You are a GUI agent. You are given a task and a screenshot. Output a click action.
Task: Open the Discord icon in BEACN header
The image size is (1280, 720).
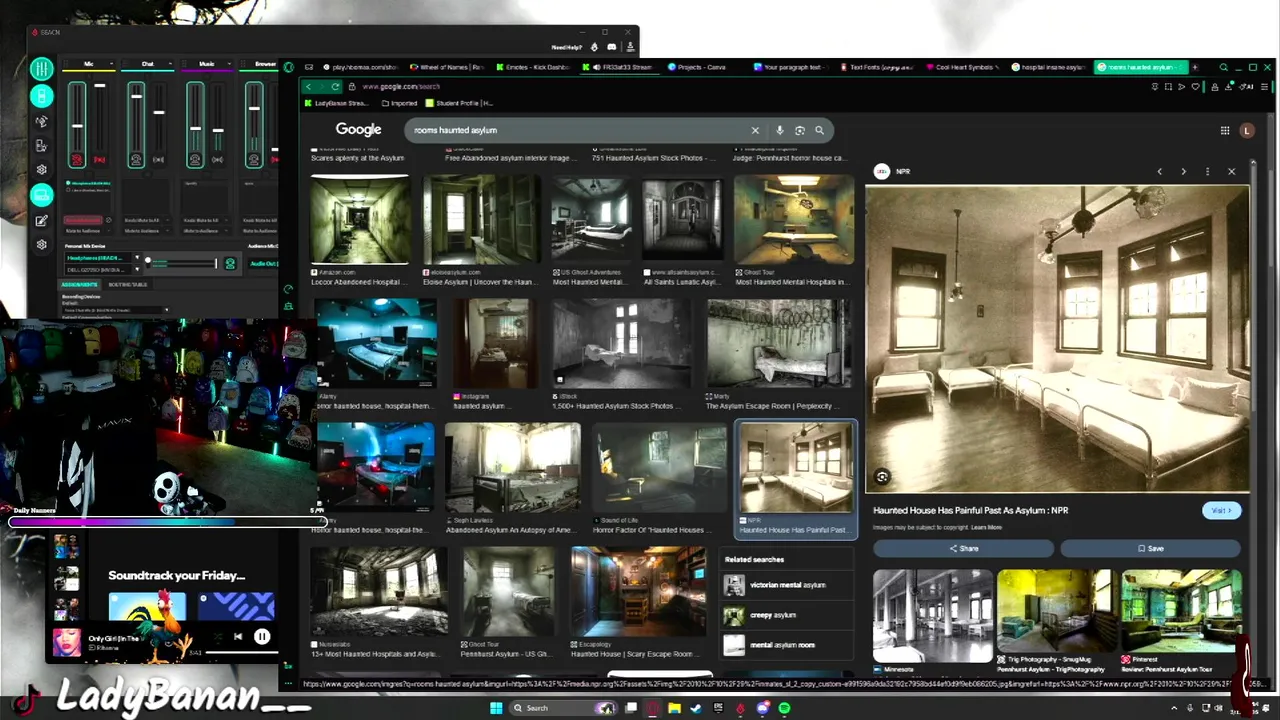pos(613,47)
